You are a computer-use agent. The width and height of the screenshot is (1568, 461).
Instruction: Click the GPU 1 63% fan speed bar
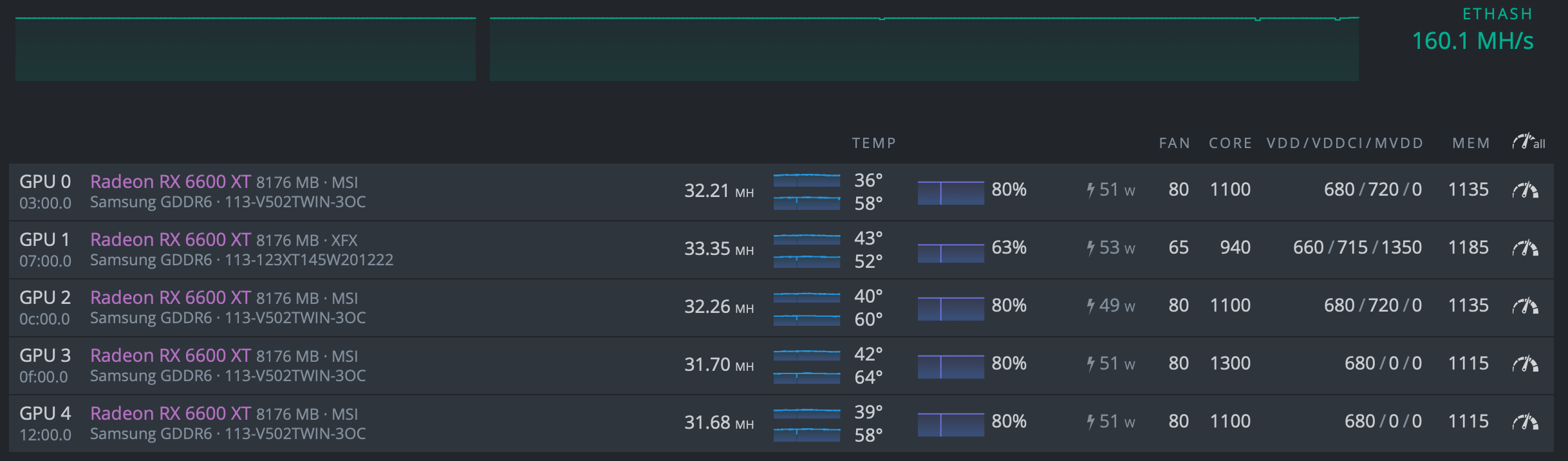[951, 252]
